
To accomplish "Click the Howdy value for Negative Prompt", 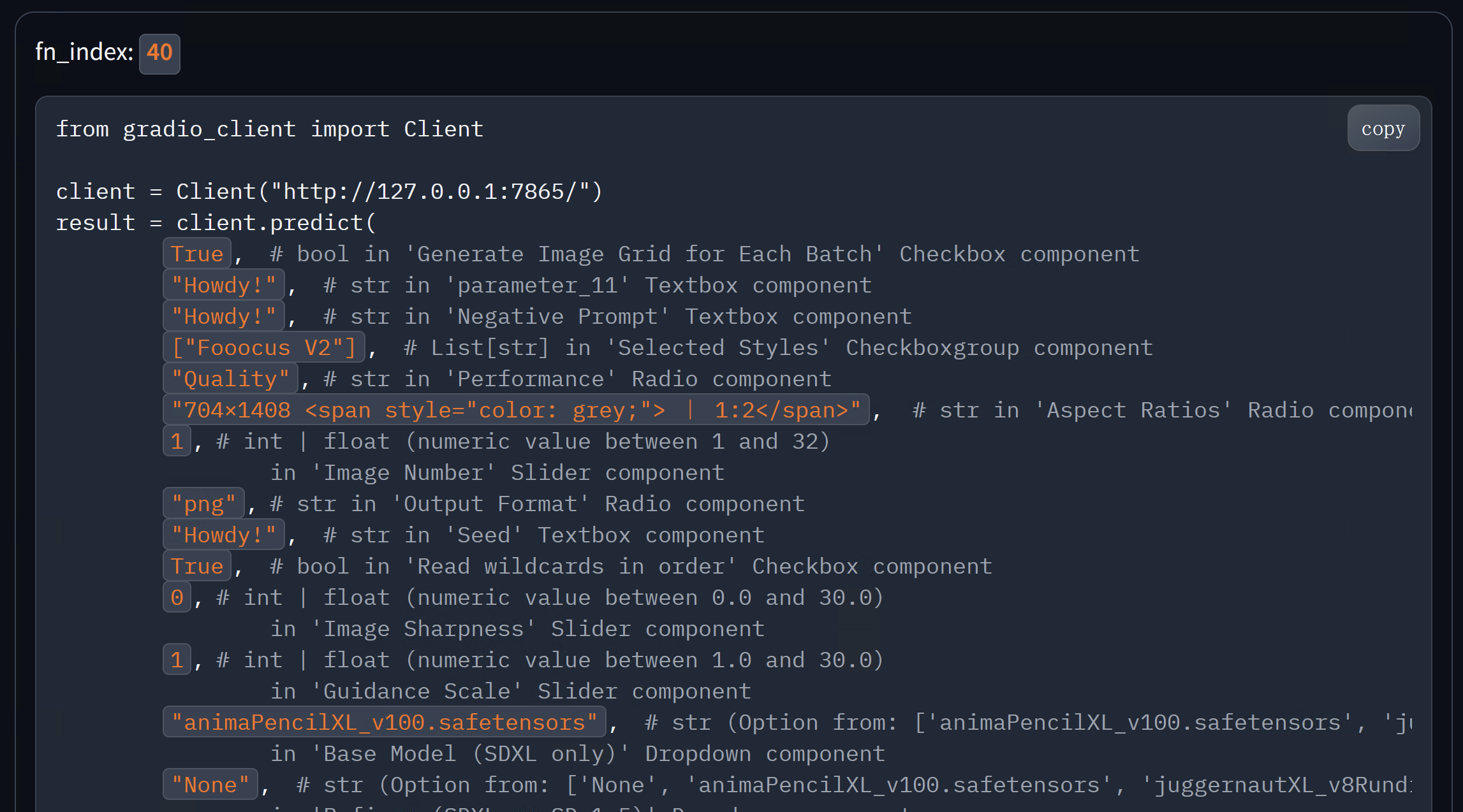I will point(223,317).
